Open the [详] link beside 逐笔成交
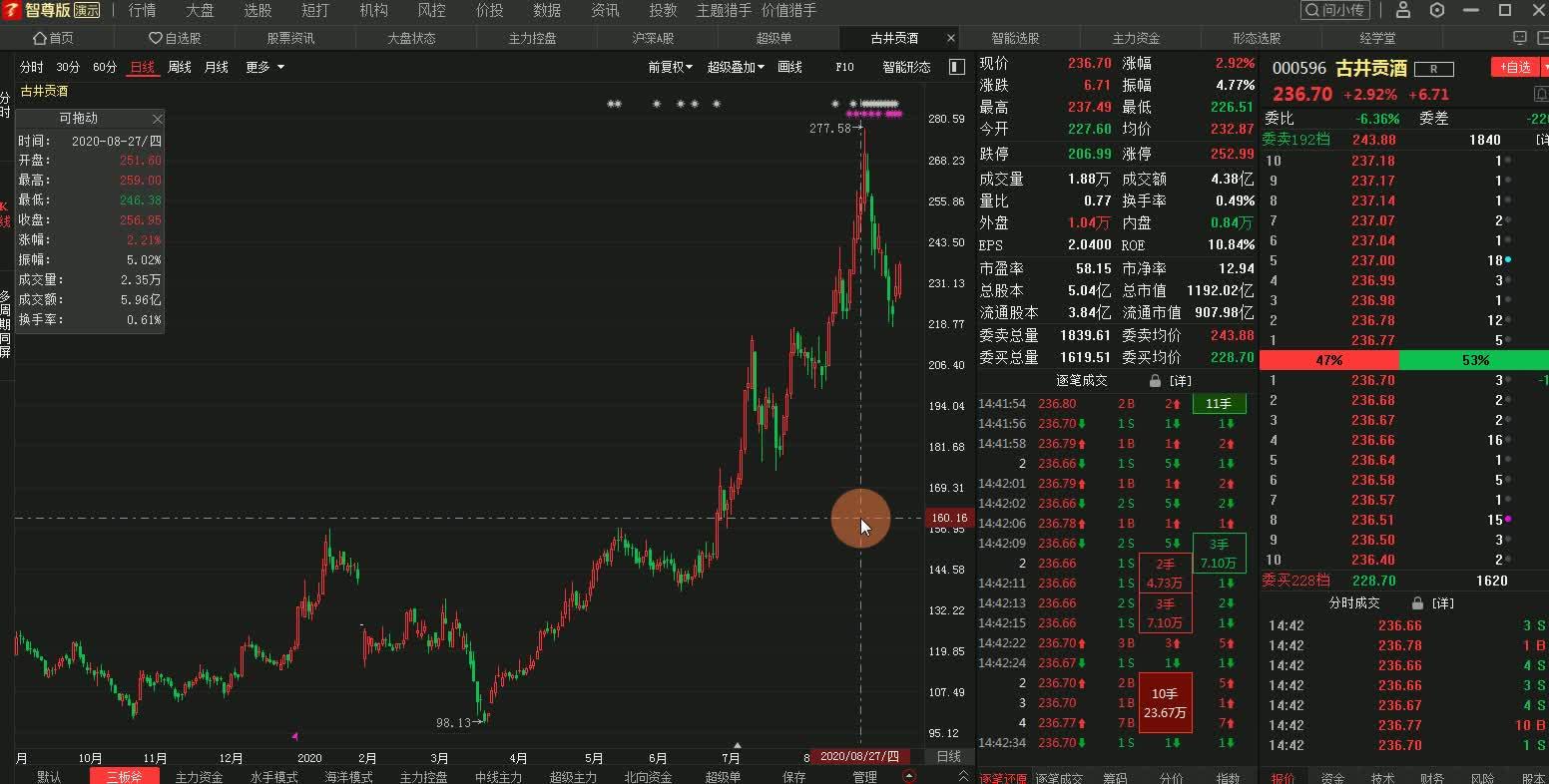This screenshot has height=784, width=1549. (1181, 381)
